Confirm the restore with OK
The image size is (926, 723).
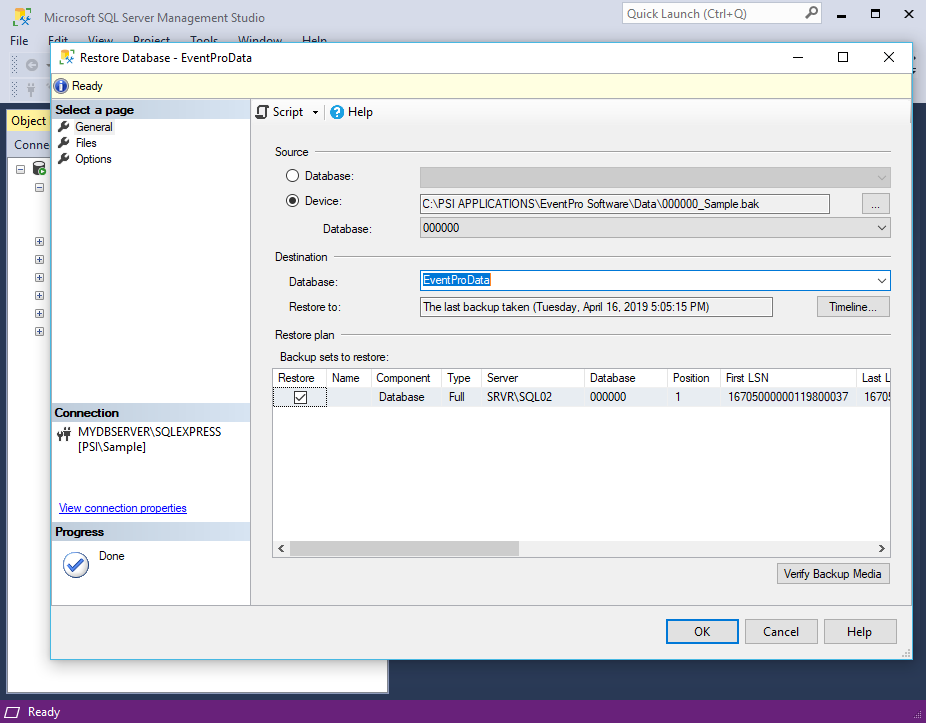click(702, 632)
